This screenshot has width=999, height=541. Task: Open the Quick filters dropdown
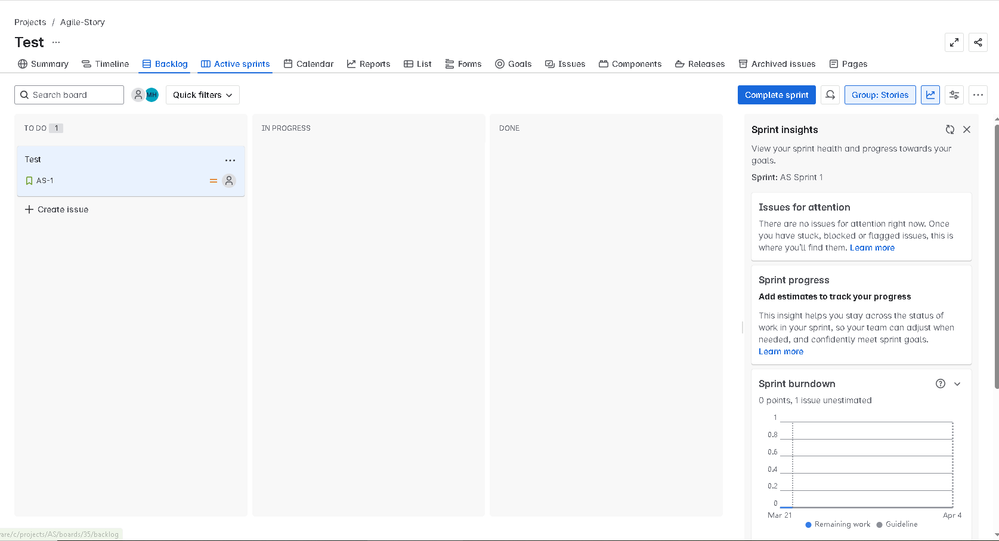203,95
